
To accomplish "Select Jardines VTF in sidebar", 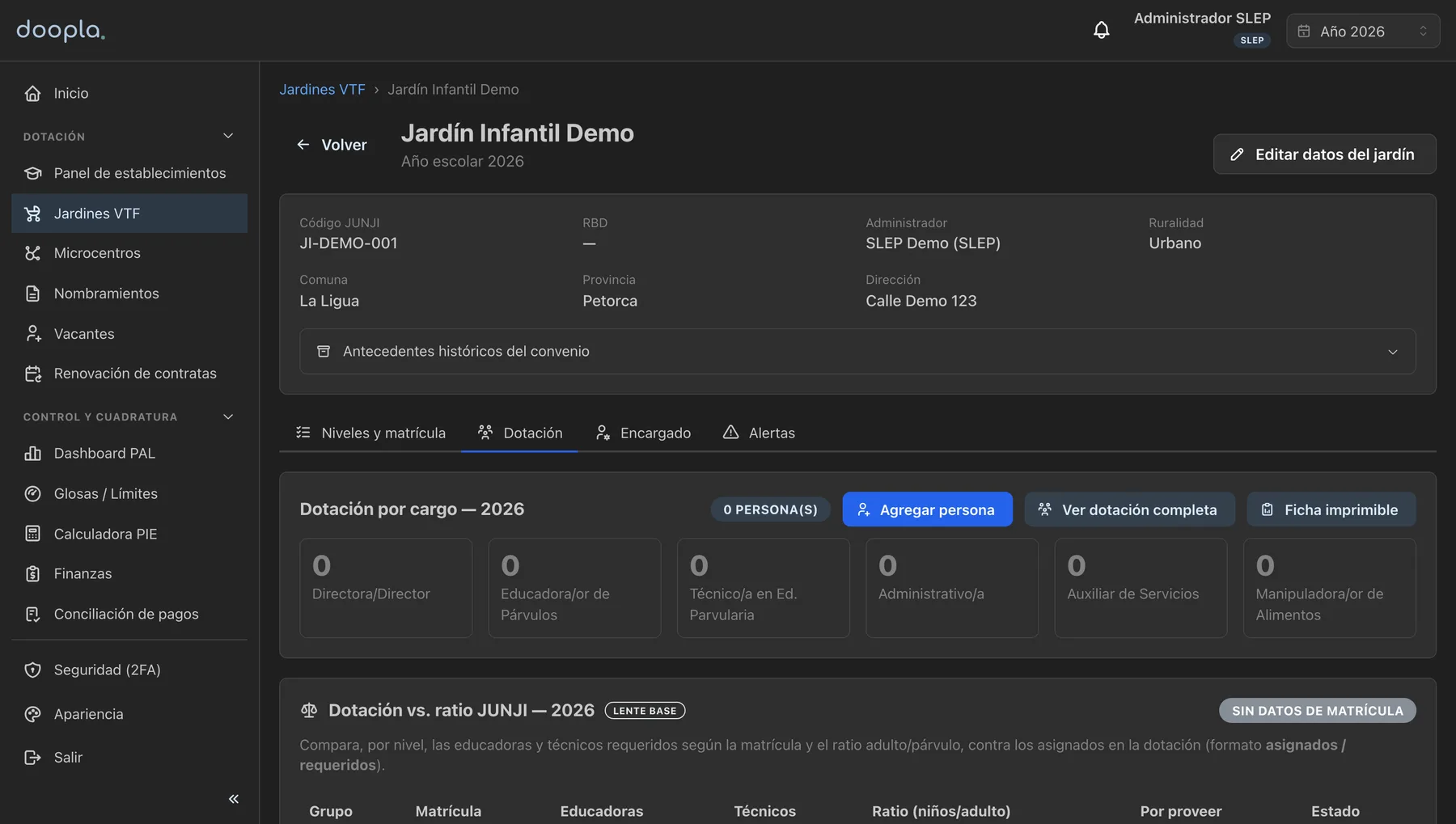I will pos(129,213).
